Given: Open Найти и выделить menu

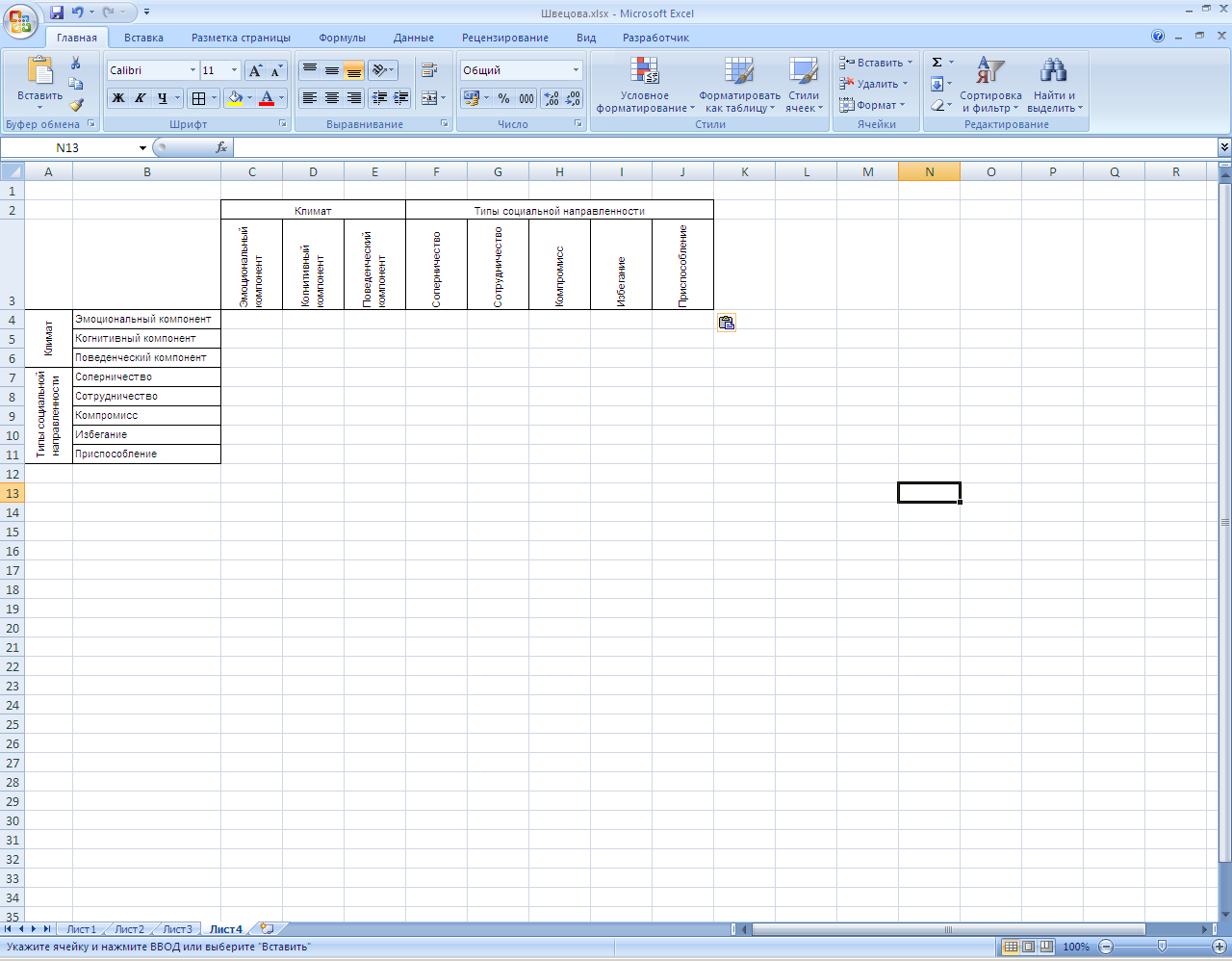Looking at the screenshot, I should click(x=1054, y=85).
